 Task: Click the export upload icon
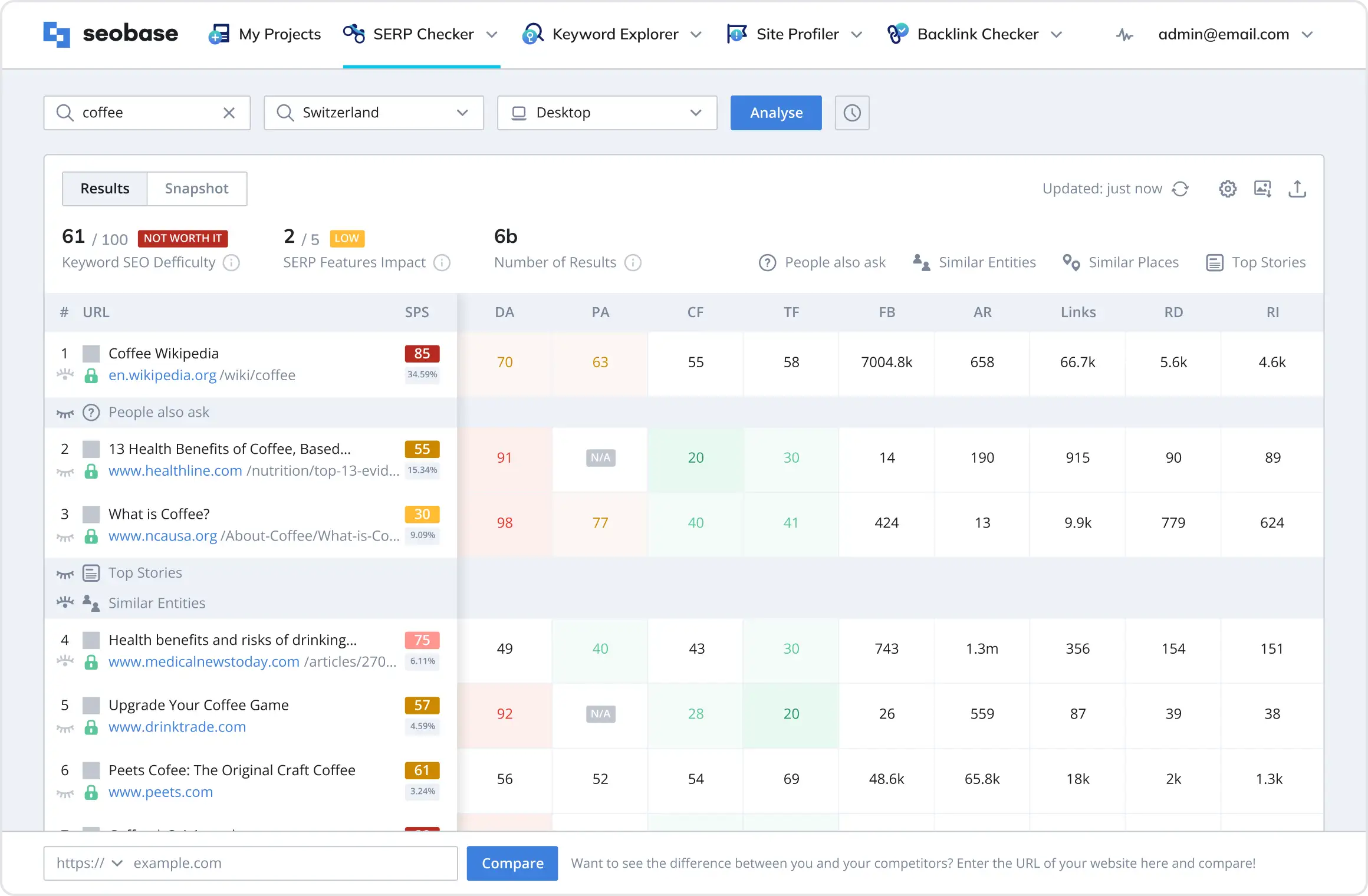(x=1297, y=189)
